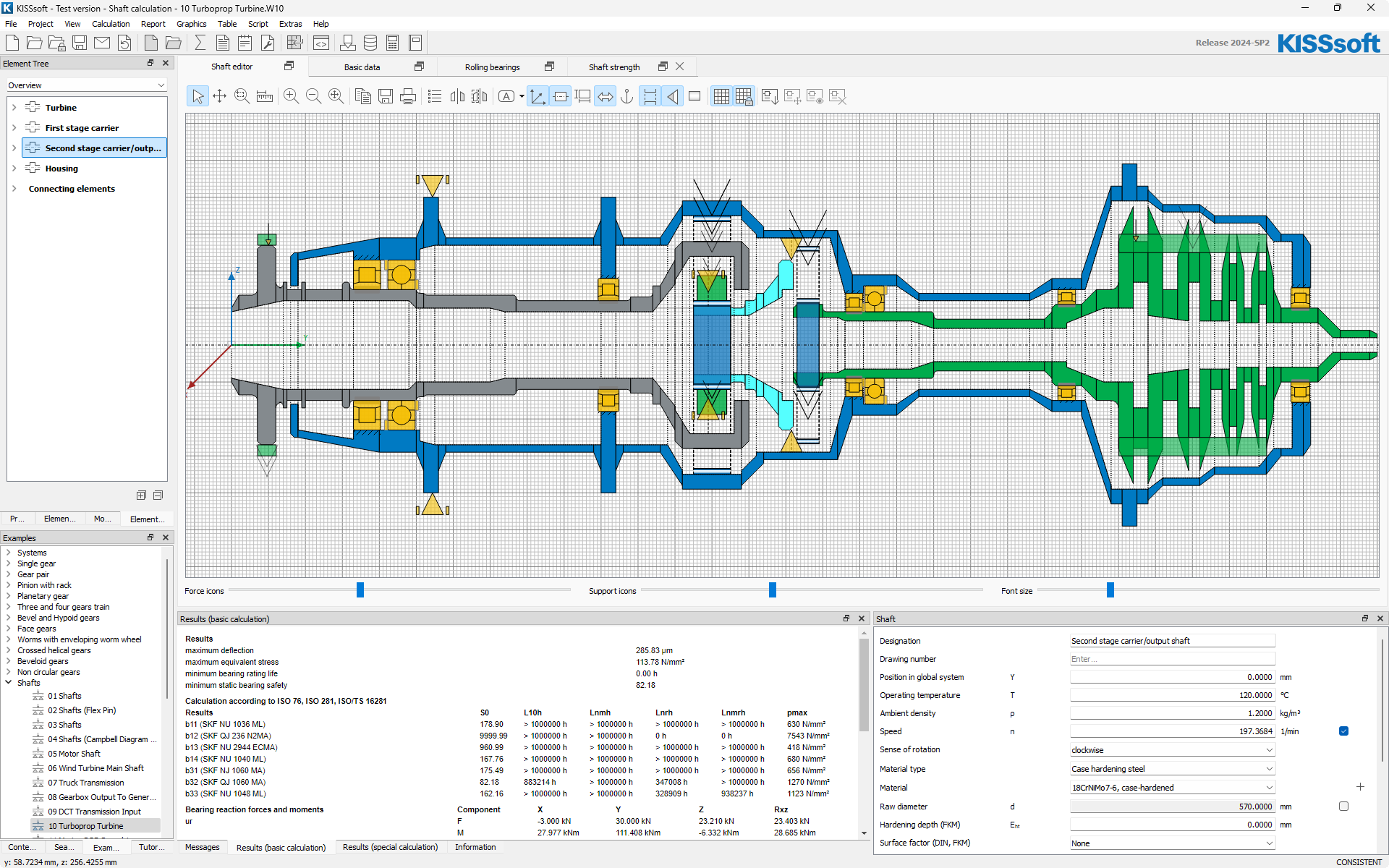Enable the Raw diameter checkbox
1389x868 pixels.
pyautogui.click(x=1343, y=807)
